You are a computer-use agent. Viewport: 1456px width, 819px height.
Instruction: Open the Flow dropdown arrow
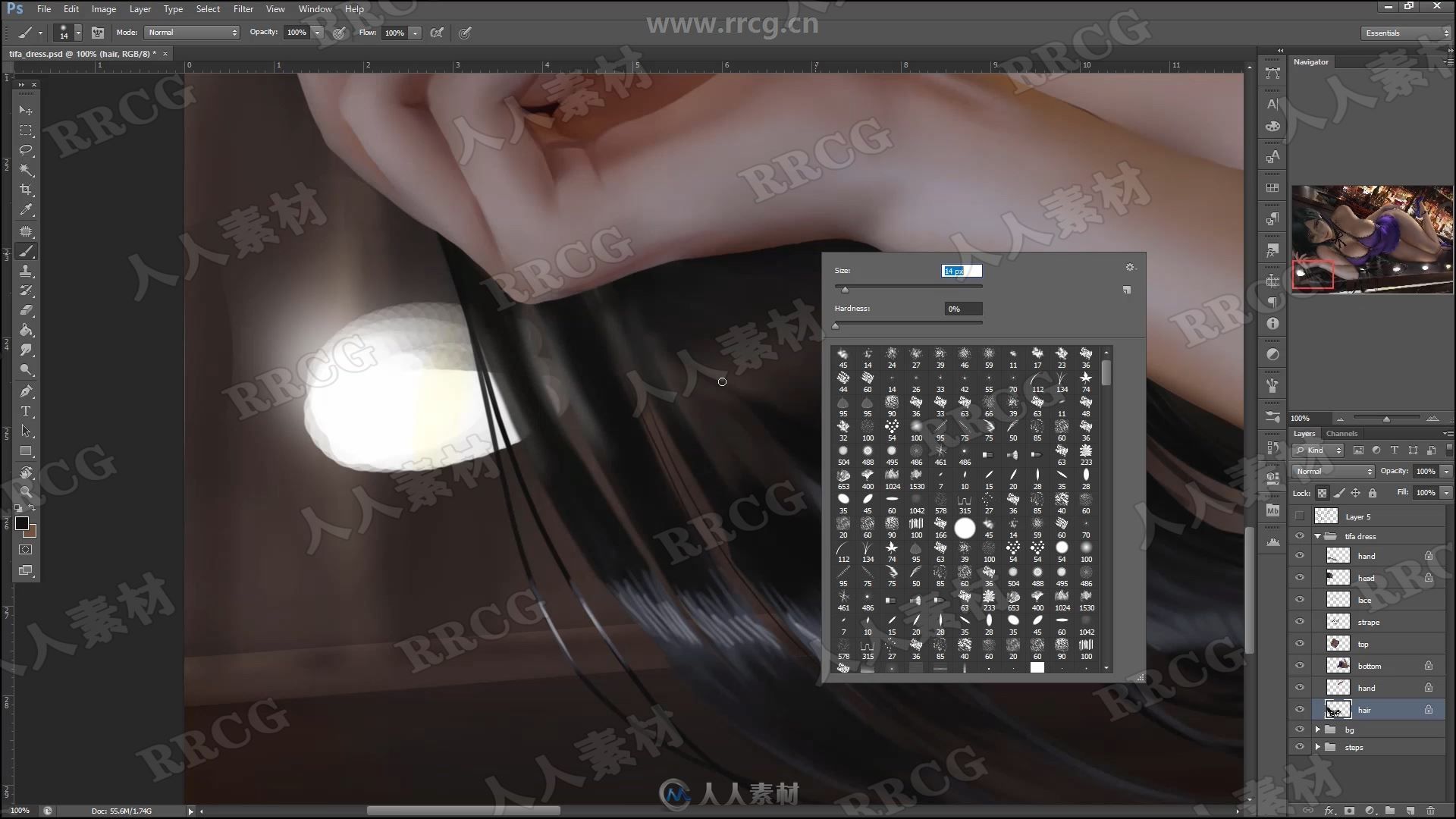[x=416, y=33]
